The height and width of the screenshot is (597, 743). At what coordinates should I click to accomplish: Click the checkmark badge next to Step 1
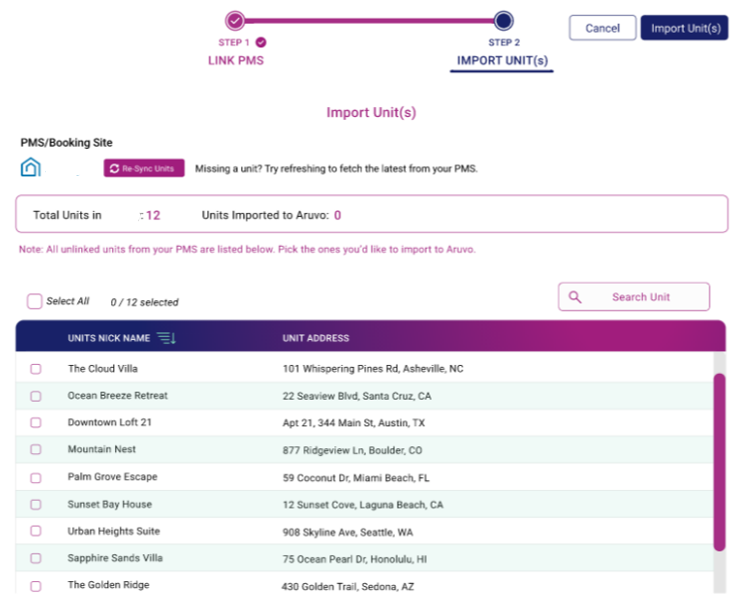tap(261, 43)
